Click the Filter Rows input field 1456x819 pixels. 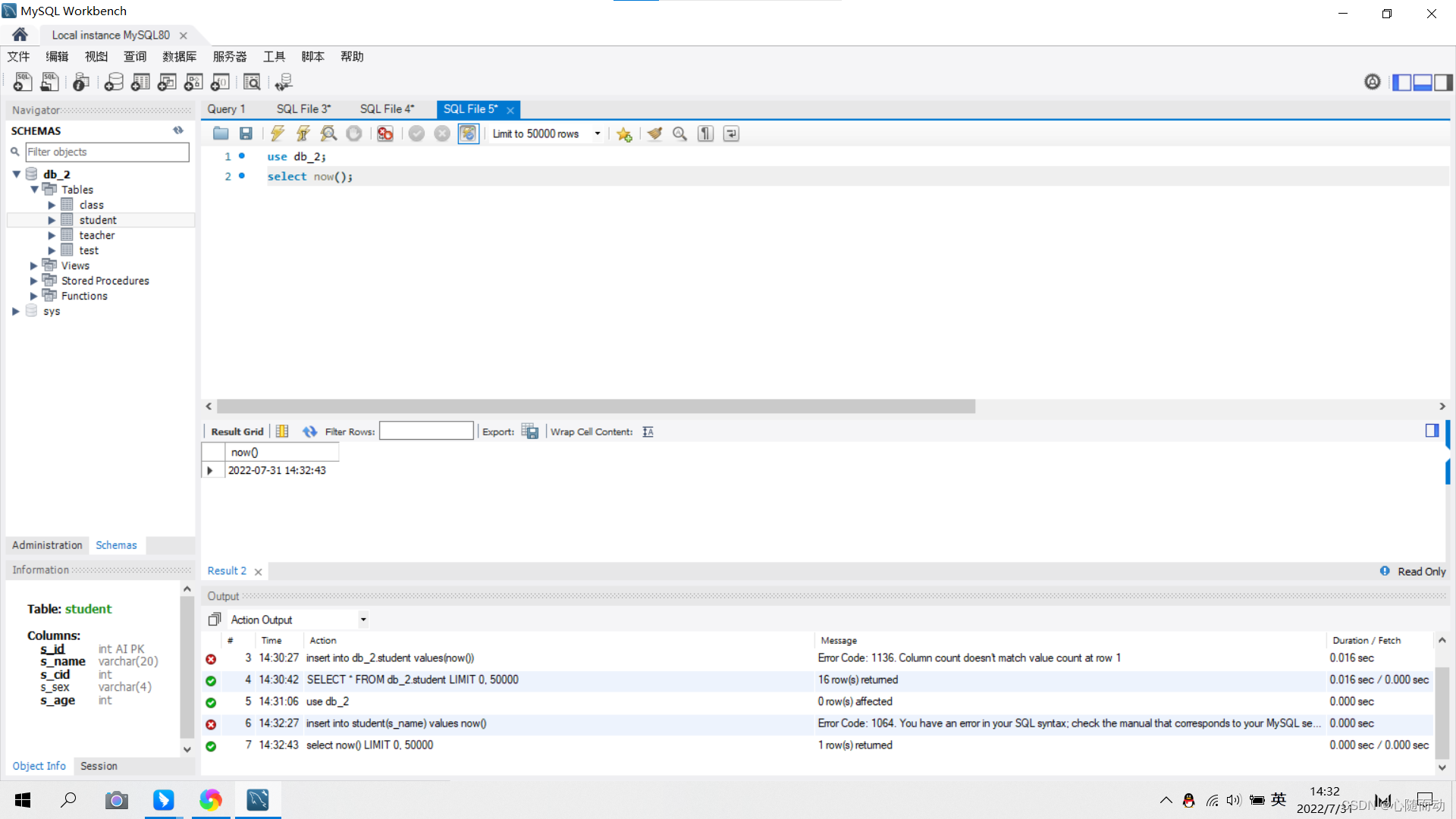pyautogui.click(x=426, y=431)
